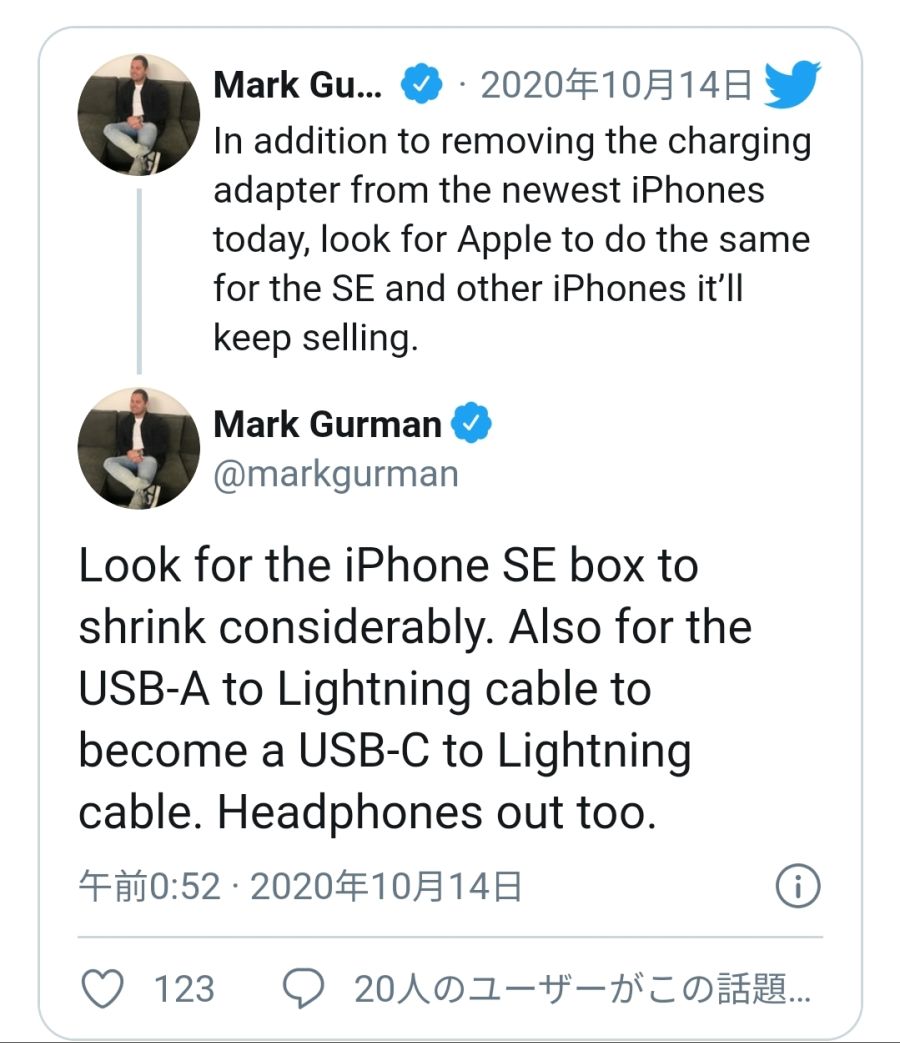Click the reply speech bubble icon

304,989
